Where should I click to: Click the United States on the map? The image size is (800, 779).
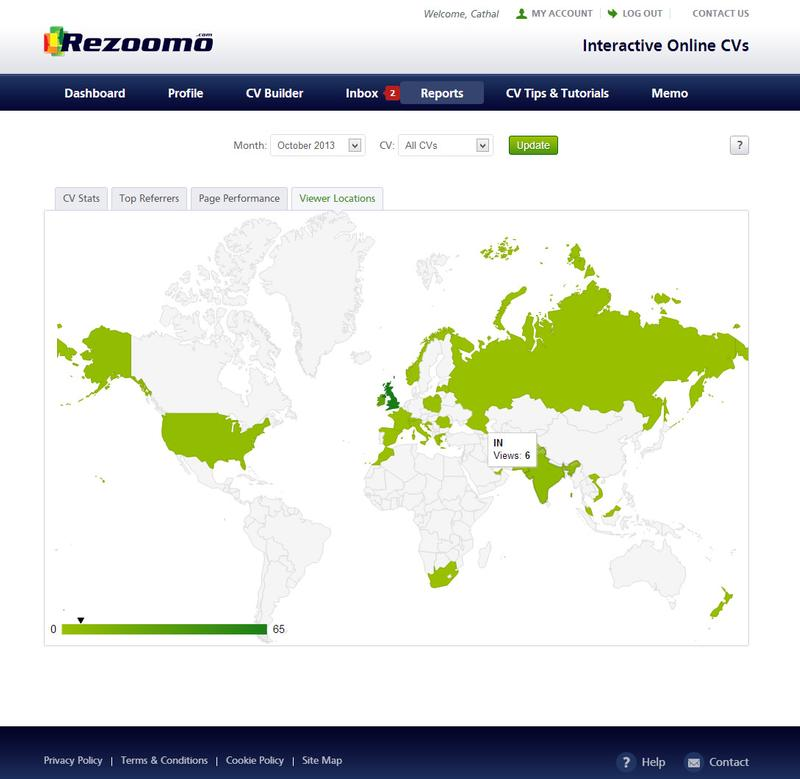210,435
